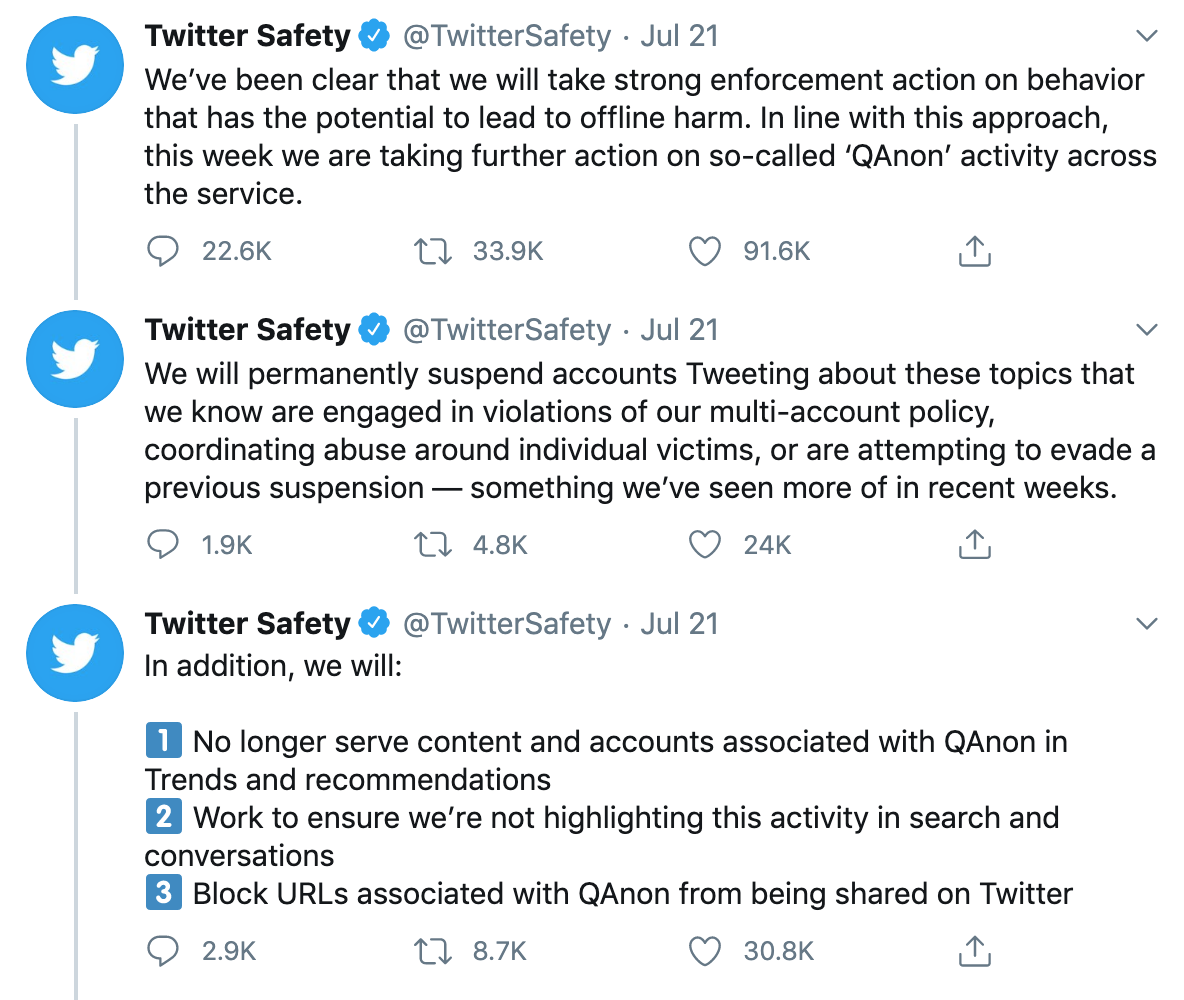Click the verified badge on the first tweet
This screenshot has width=1184, height=1000.
tap(374, 34)
